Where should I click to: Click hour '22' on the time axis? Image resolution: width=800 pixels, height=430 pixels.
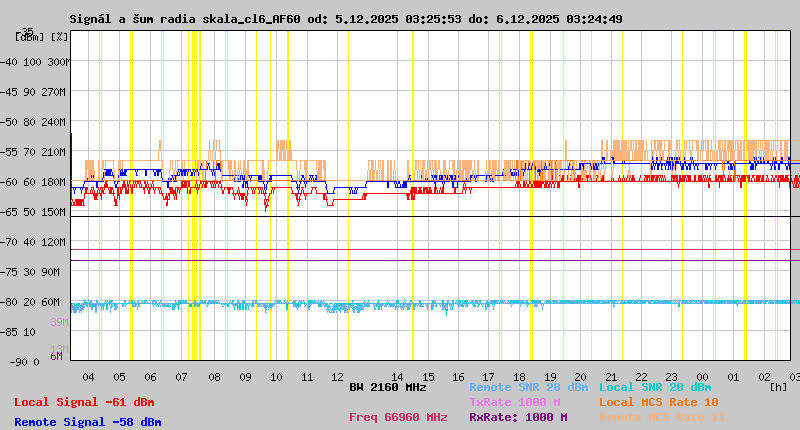tap(641, 377)
